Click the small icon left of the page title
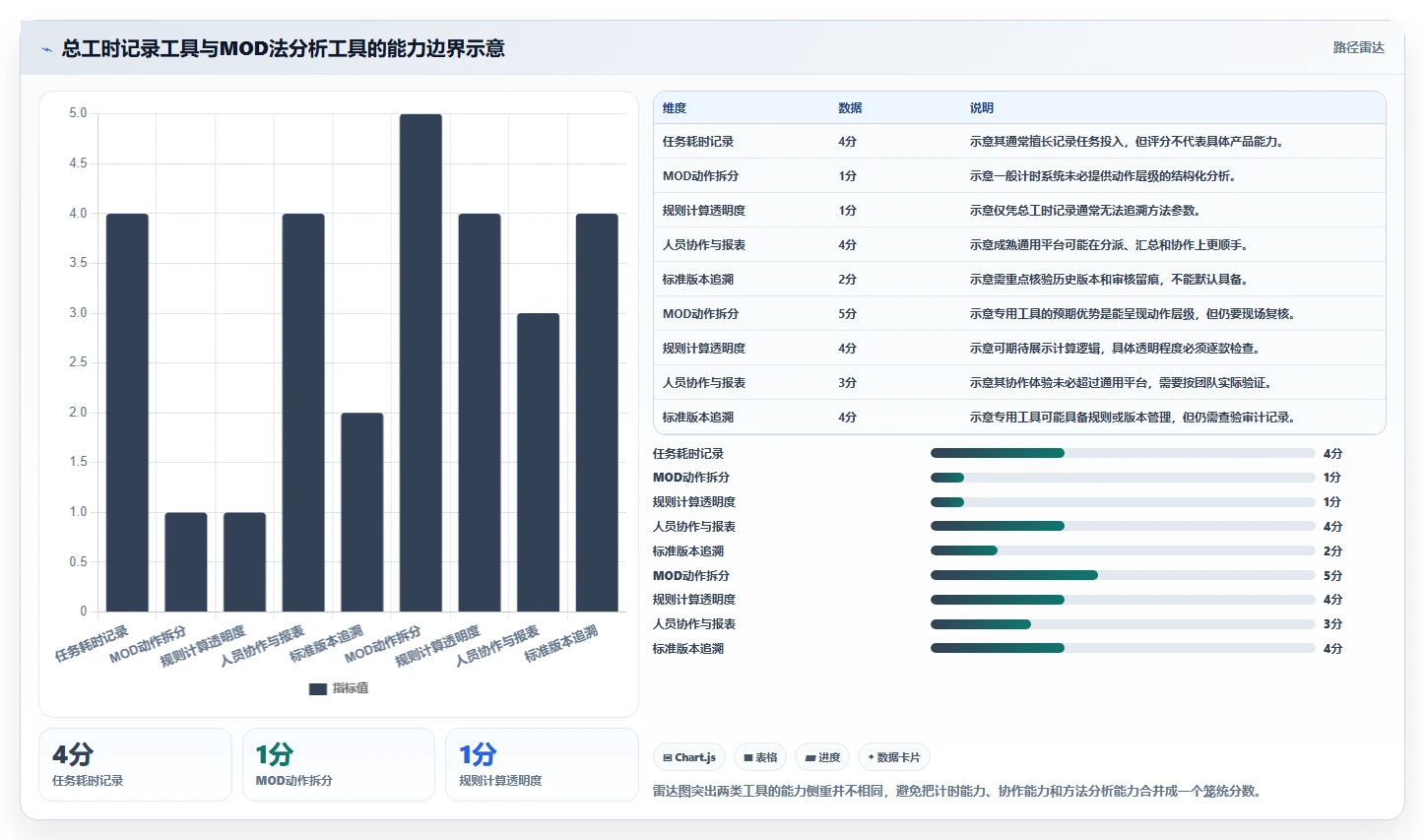This screenshot has height=840, width=1425. [46, 49]
